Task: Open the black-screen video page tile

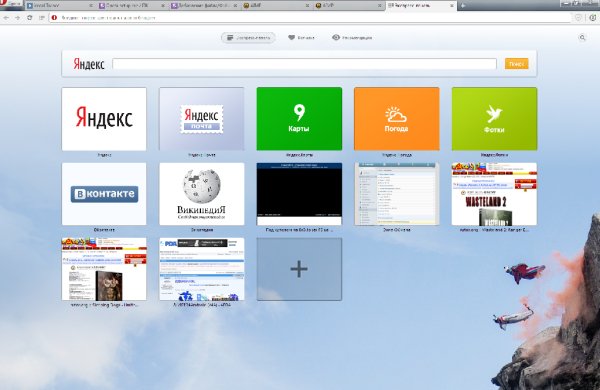Action: [299, 194]
